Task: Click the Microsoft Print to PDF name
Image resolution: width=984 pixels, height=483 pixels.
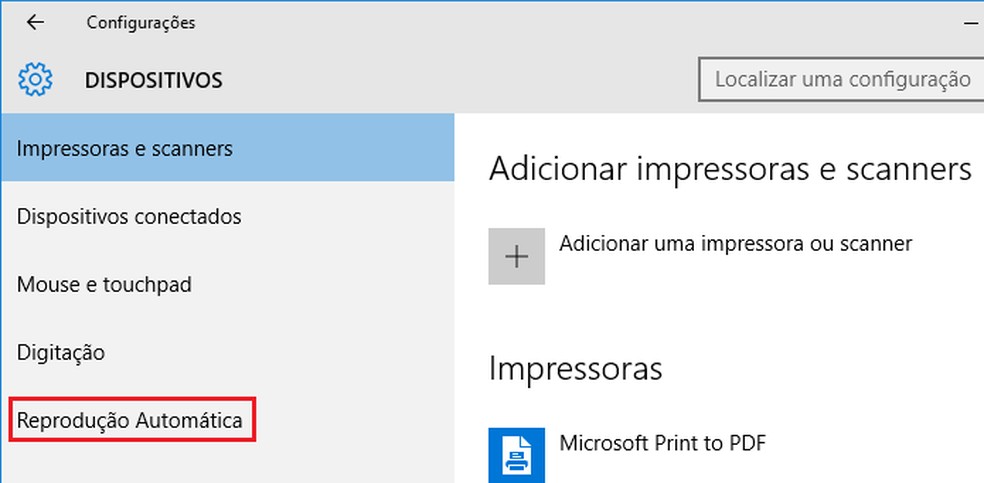Action: click(662, 442)
